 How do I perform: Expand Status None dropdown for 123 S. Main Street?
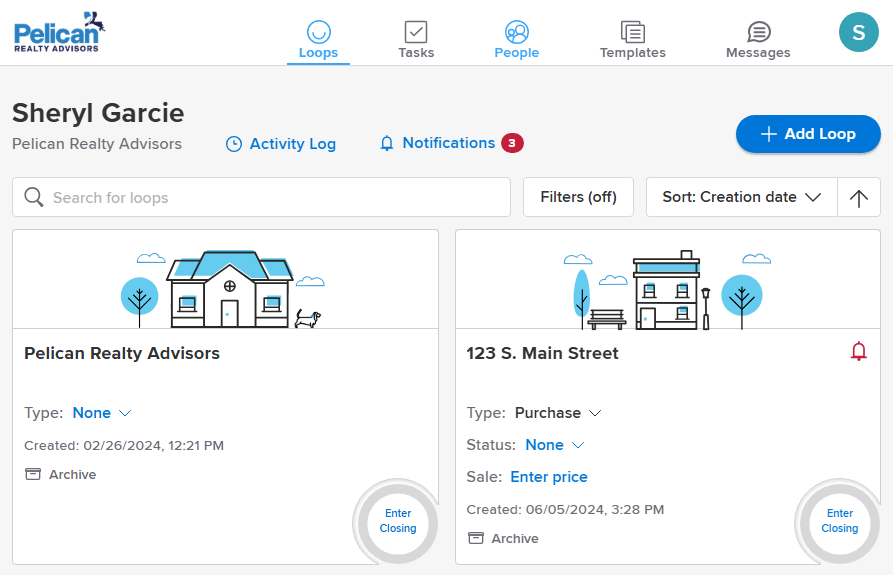pos(554,445)
